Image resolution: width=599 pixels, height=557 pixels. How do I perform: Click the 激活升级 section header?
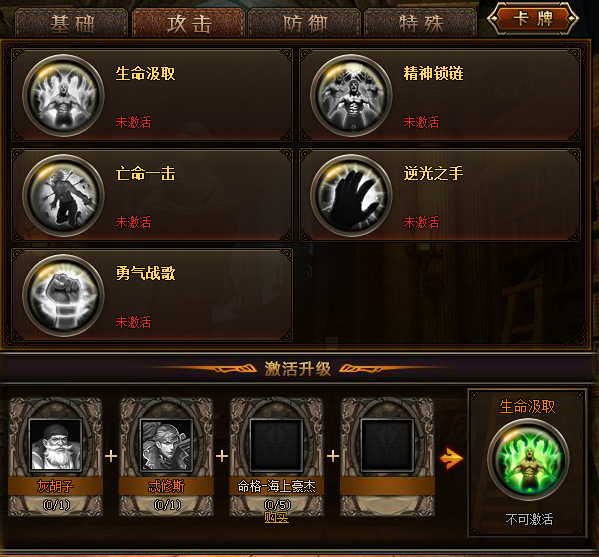click(x=298, y=369)
